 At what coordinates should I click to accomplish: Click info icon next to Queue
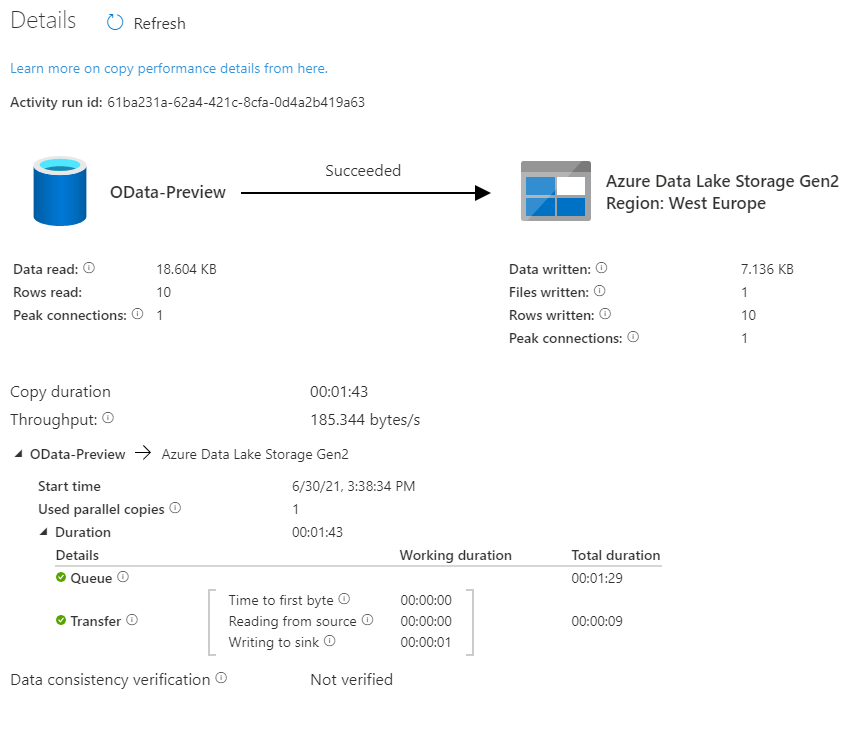[123, 577]
